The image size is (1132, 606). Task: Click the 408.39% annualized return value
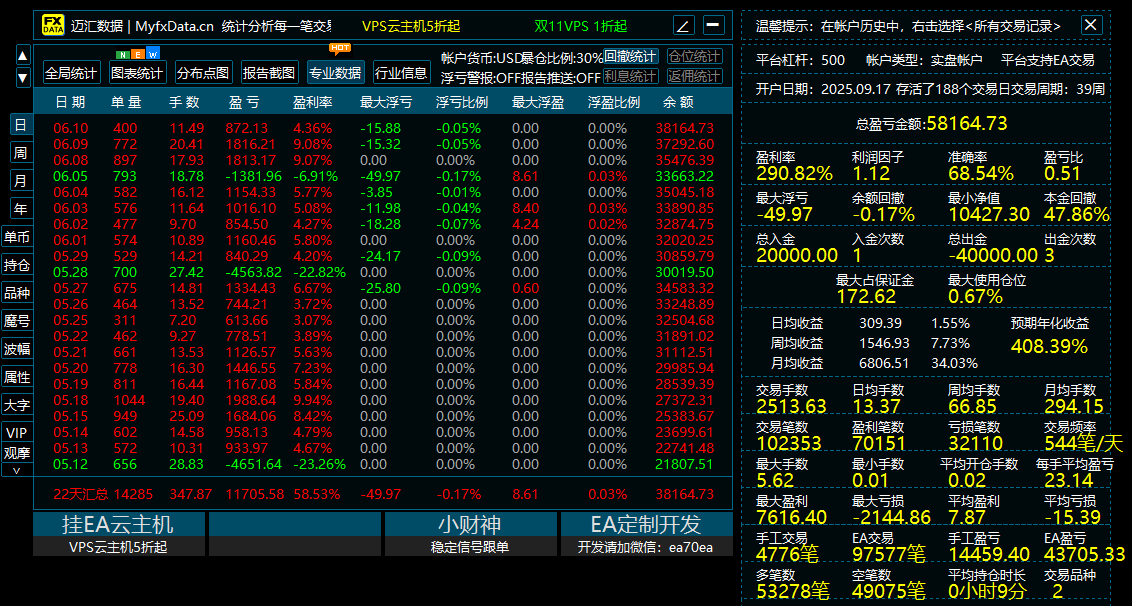(1049, 347)
